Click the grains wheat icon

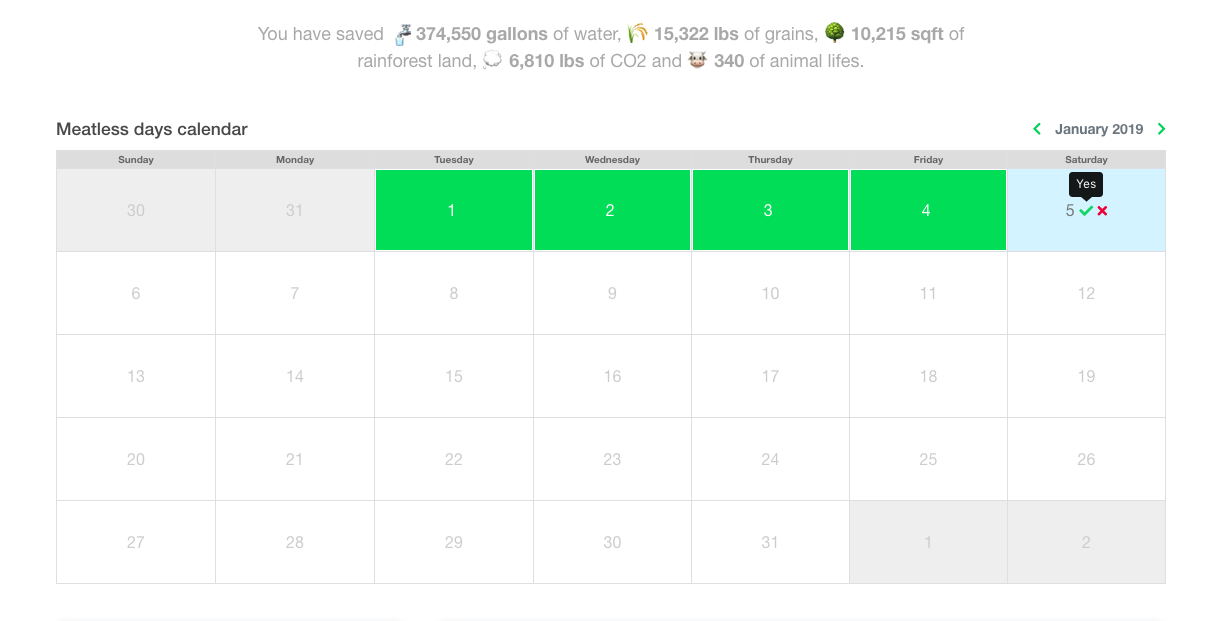(637, 34)
